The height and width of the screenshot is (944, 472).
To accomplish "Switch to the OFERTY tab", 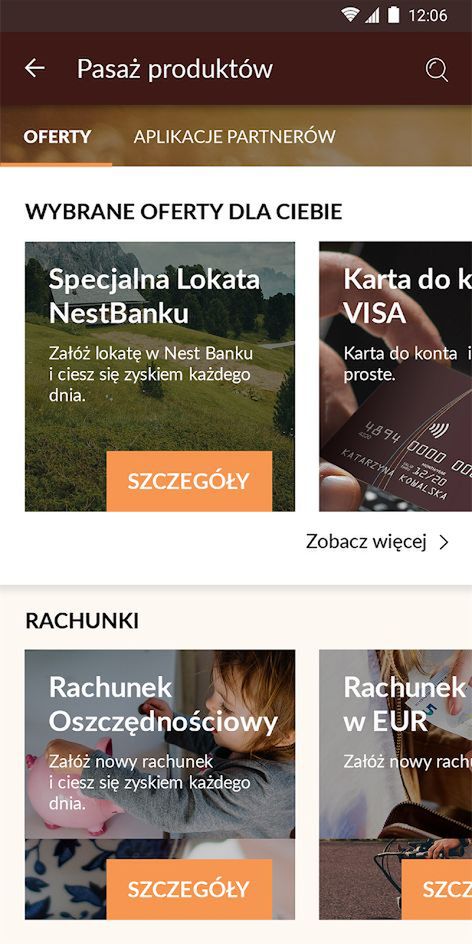I will (57, 137).
